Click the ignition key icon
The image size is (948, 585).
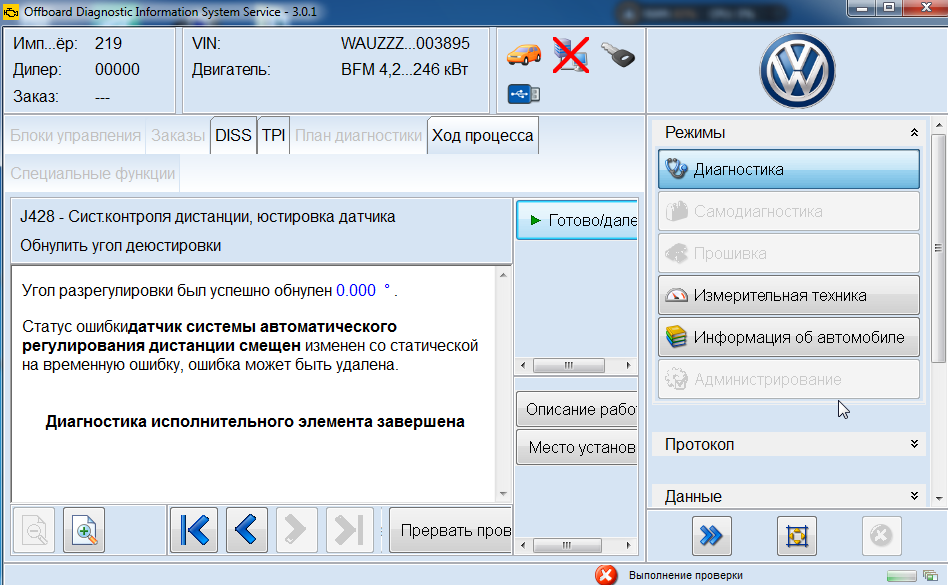tap(619, 54)
